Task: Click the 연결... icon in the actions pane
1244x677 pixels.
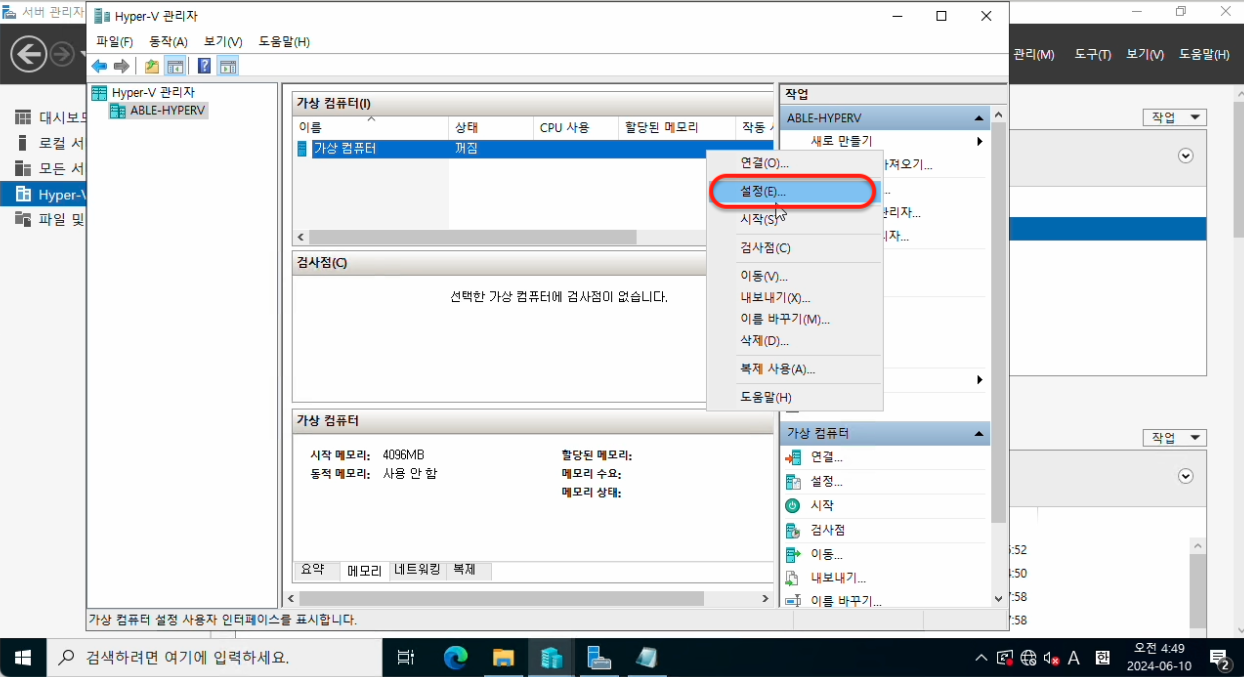Action: point(794,458)
